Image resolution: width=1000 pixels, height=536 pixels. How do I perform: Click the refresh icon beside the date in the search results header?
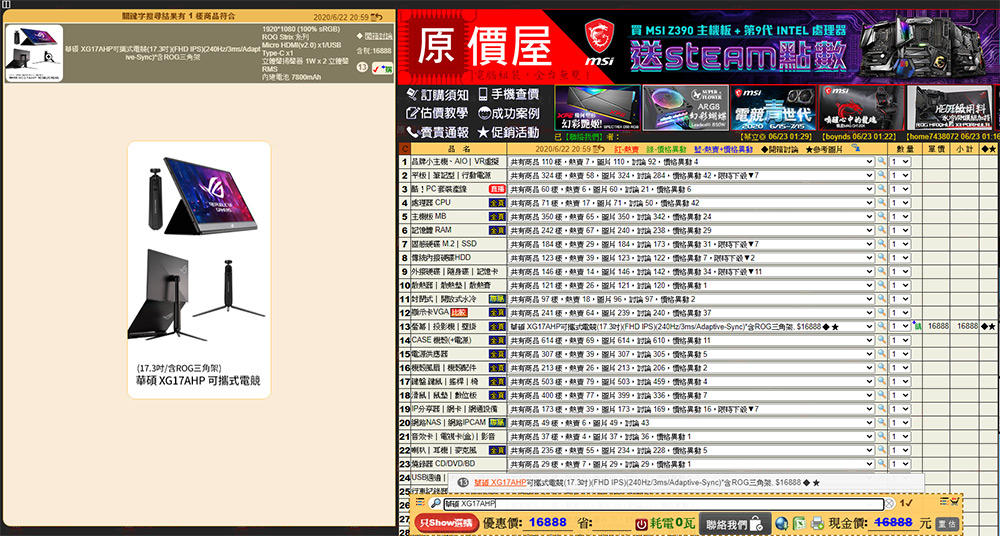pyautogui.click(x=377, y=17)
